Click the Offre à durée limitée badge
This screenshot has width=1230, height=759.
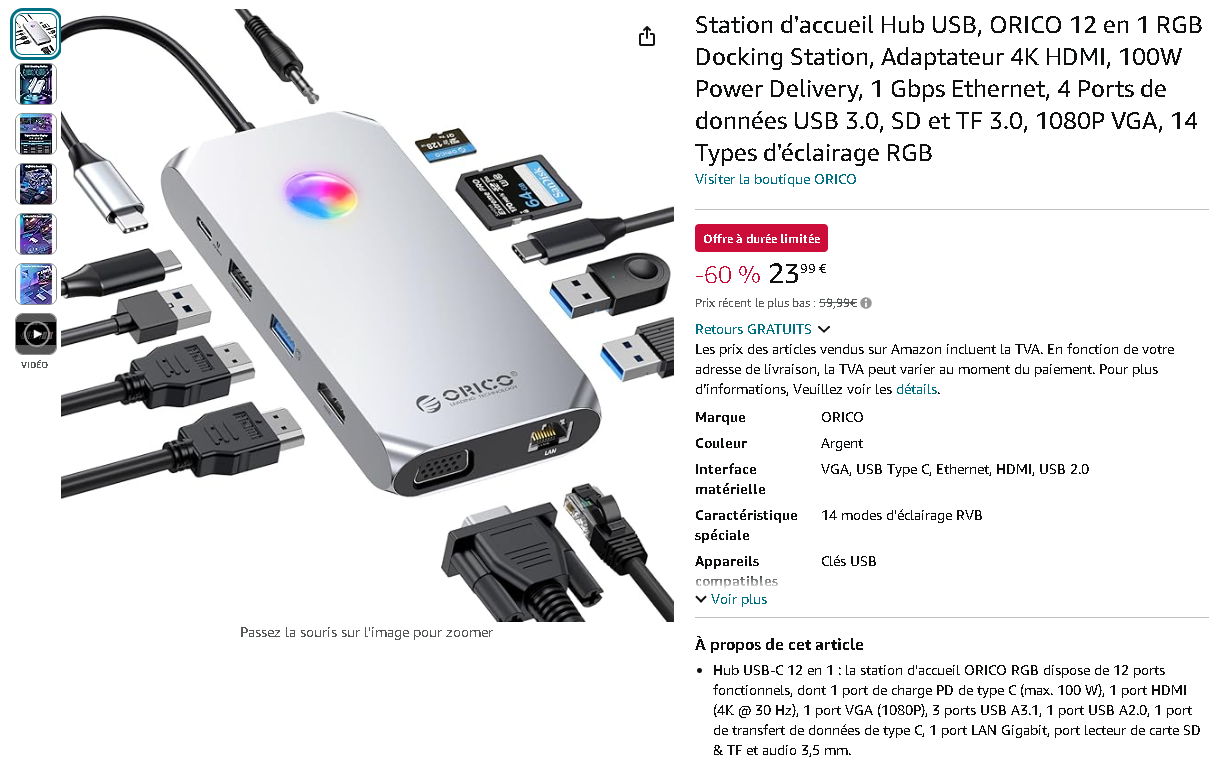761,239
